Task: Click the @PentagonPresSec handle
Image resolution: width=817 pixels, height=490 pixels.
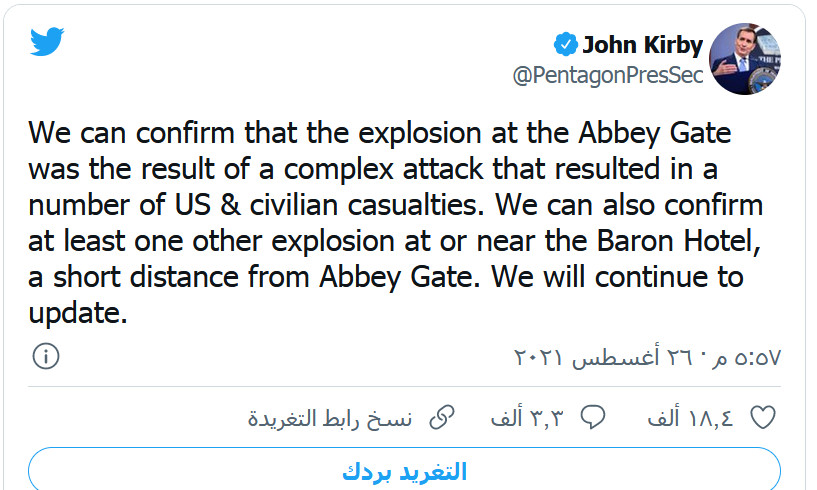Action: [608, 74]
